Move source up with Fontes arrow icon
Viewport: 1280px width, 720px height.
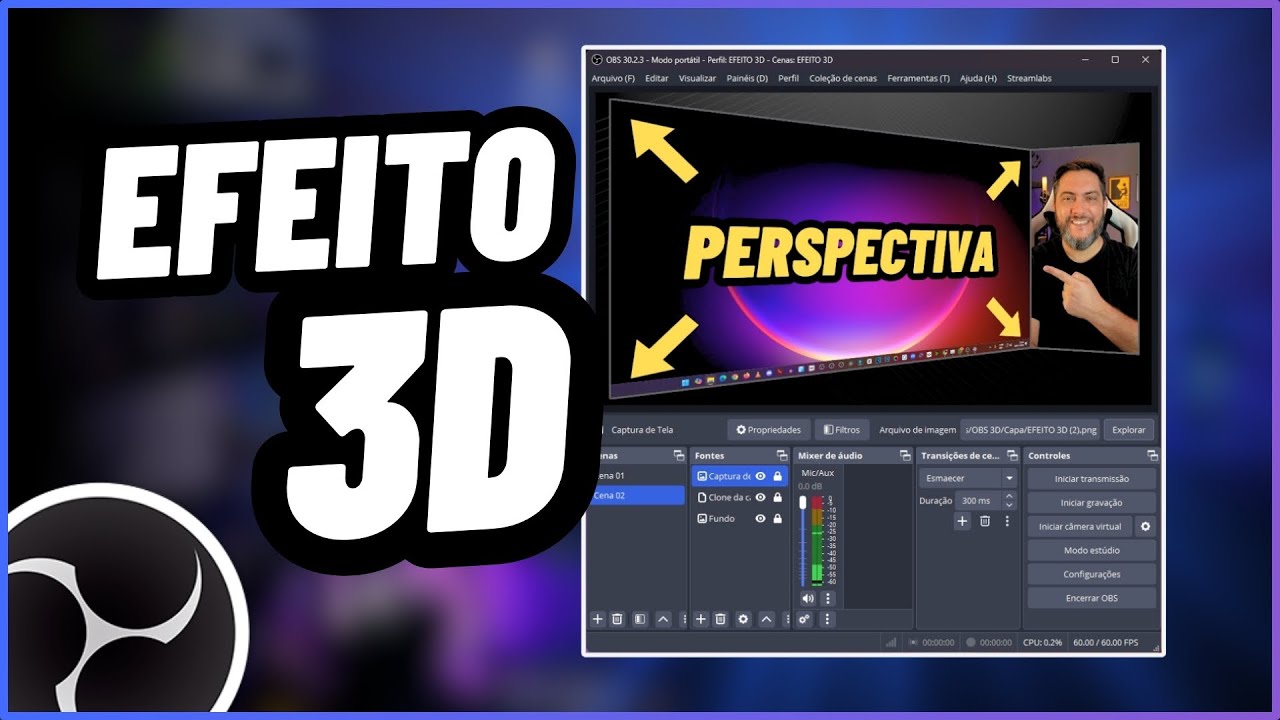tap(766, 619)
